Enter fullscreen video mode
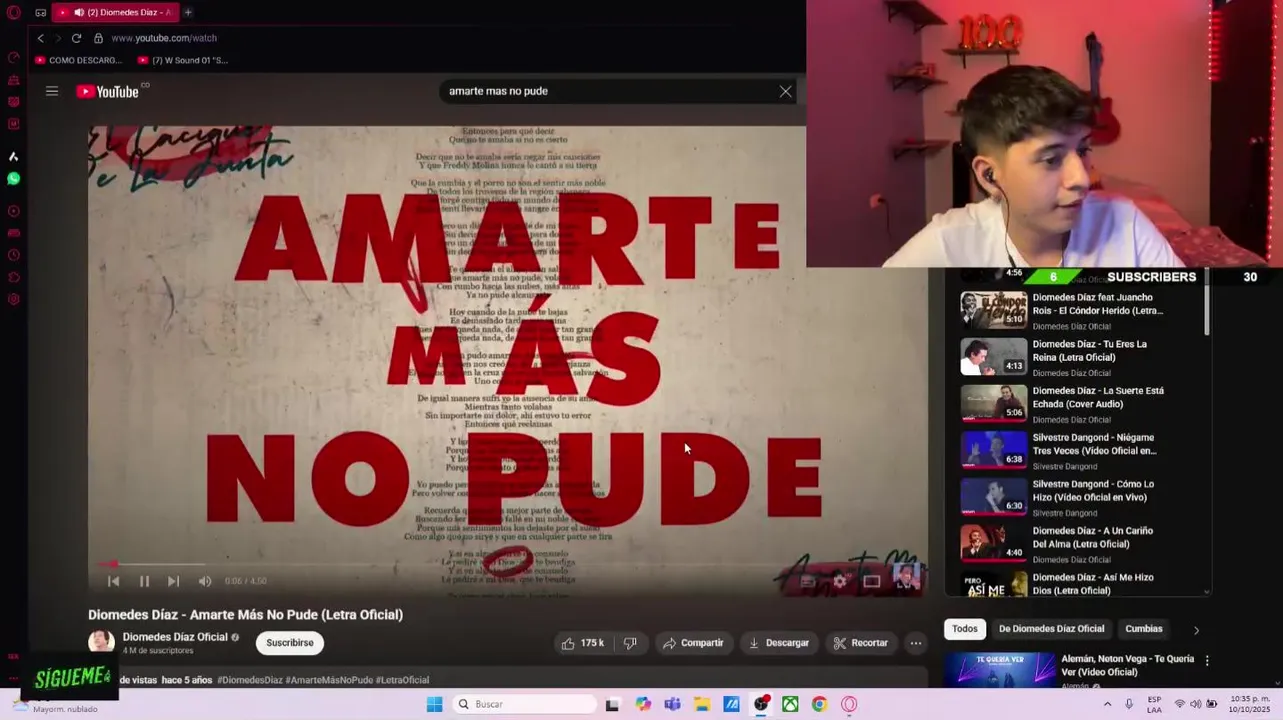The width and height of the screenshot is (1283, 720). click(903, 581)
